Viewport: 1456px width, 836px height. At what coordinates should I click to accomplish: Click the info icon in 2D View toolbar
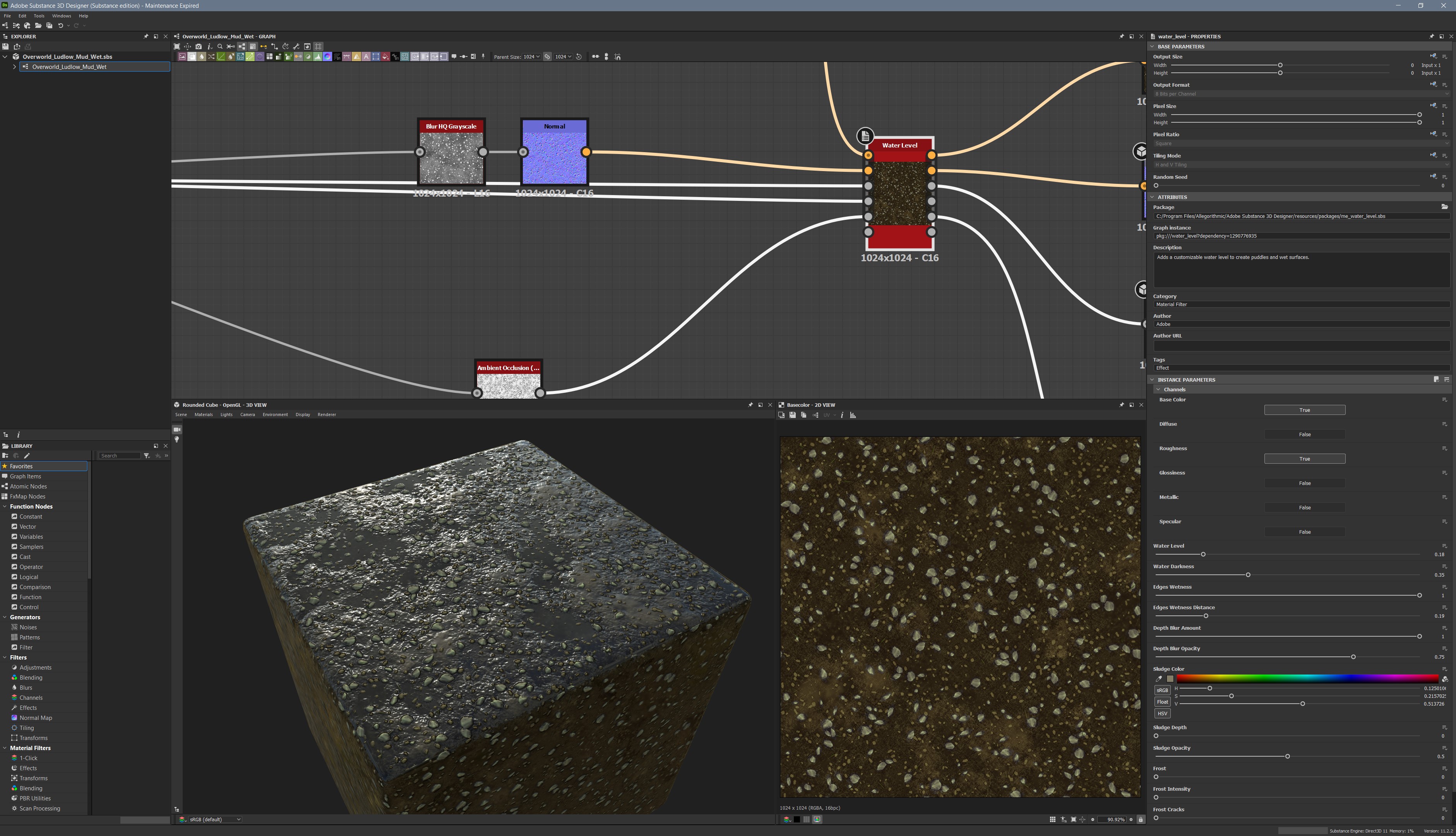point(842,415)
